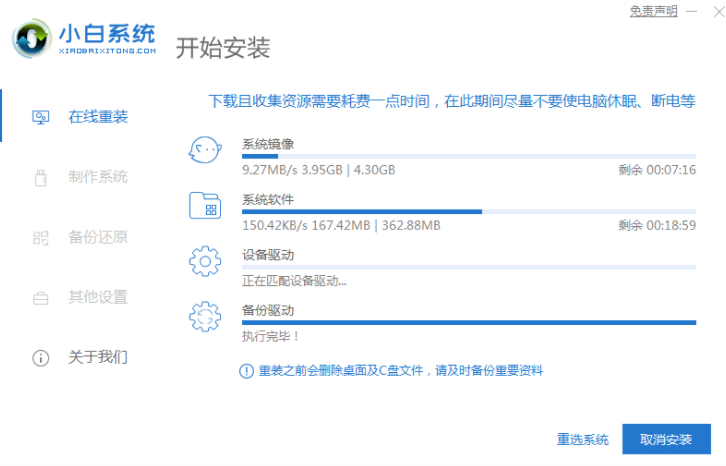The image size is (726, 466).
Task: Select the 在线重装 sidebar tab
Action: click(x=97, y=117)
